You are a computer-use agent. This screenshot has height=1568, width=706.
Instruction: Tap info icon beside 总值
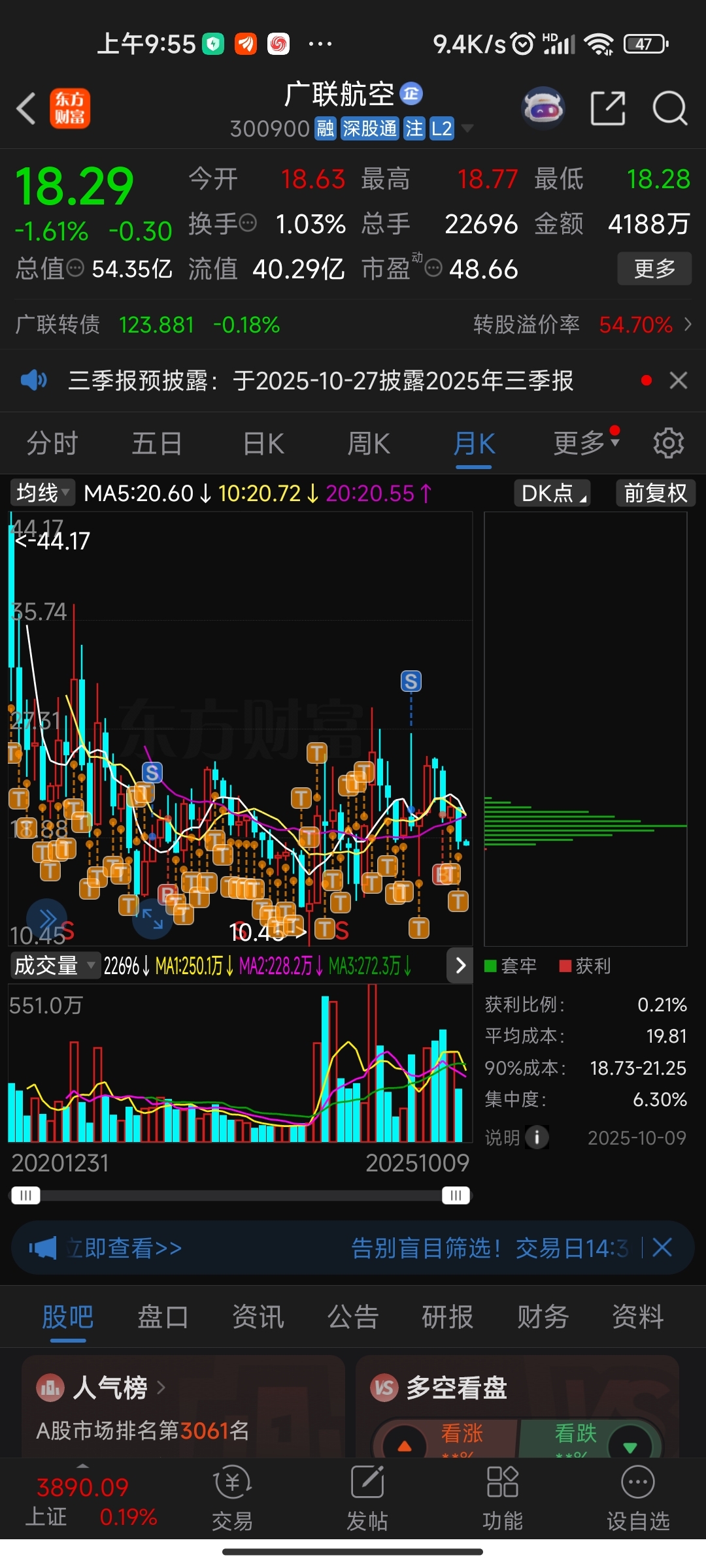click(76, 268)
